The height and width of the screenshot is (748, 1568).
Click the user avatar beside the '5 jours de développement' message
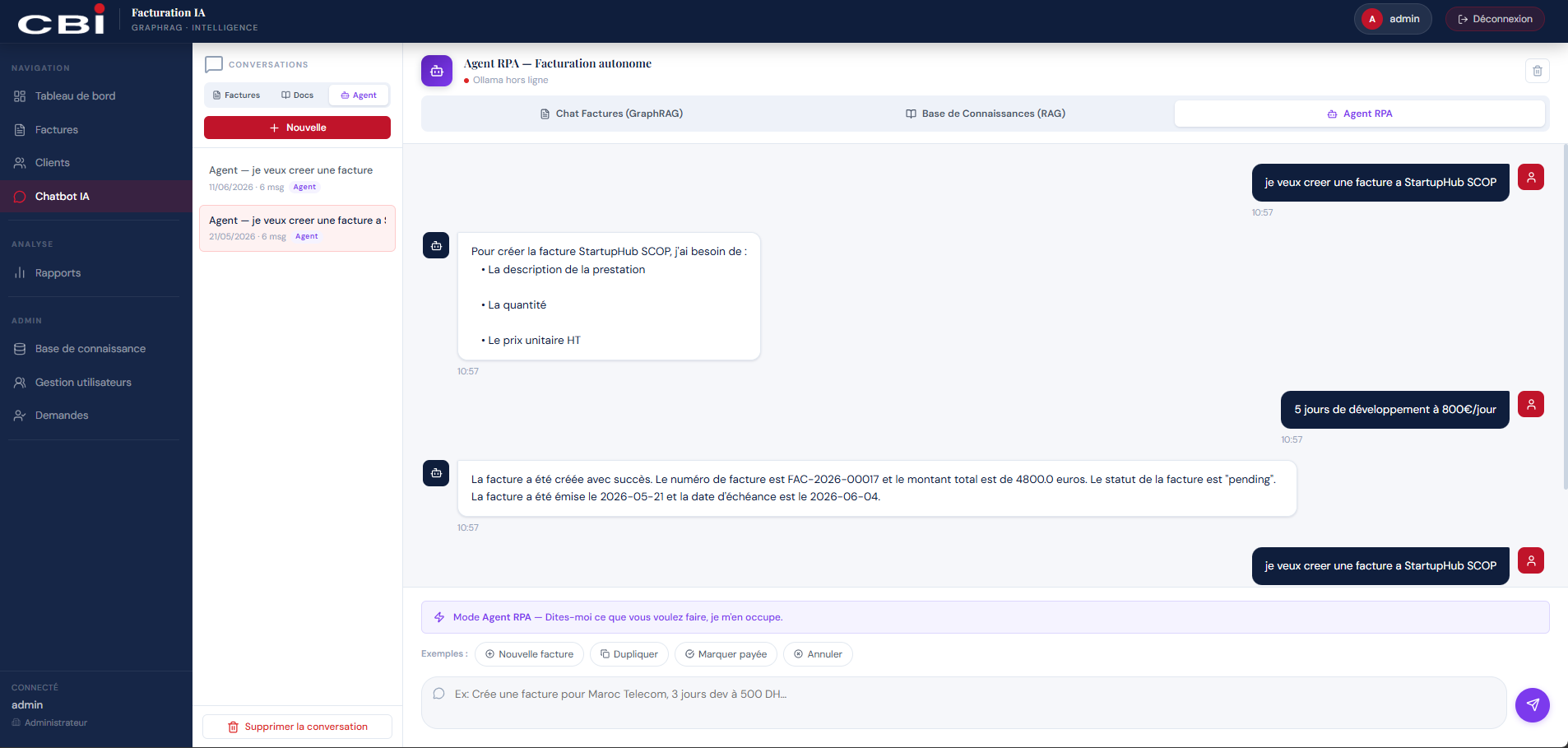click(x=1531, y=404)
